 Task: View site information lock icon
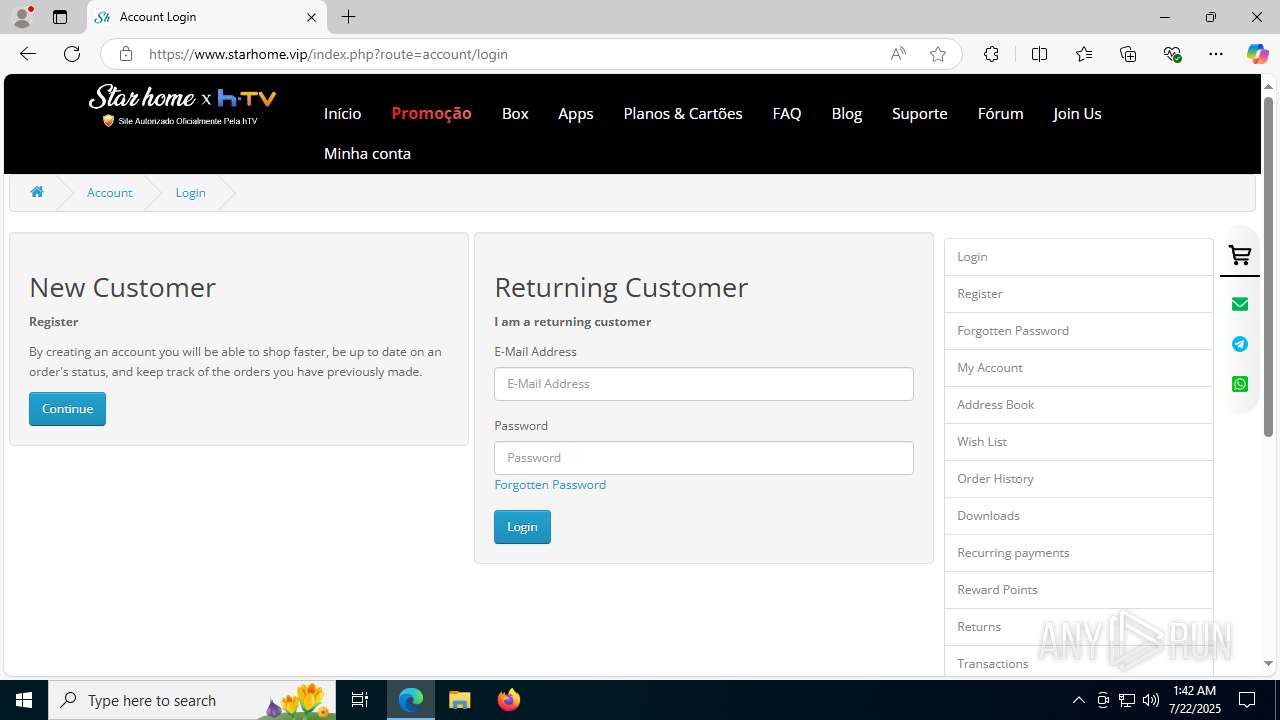tap(125, 54)
